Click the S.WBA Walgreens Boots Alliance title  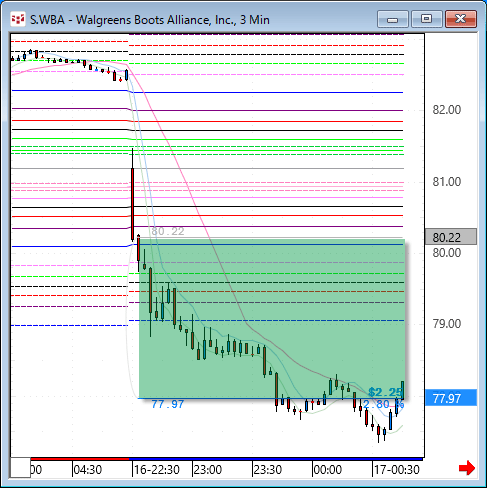coord(150,20)
